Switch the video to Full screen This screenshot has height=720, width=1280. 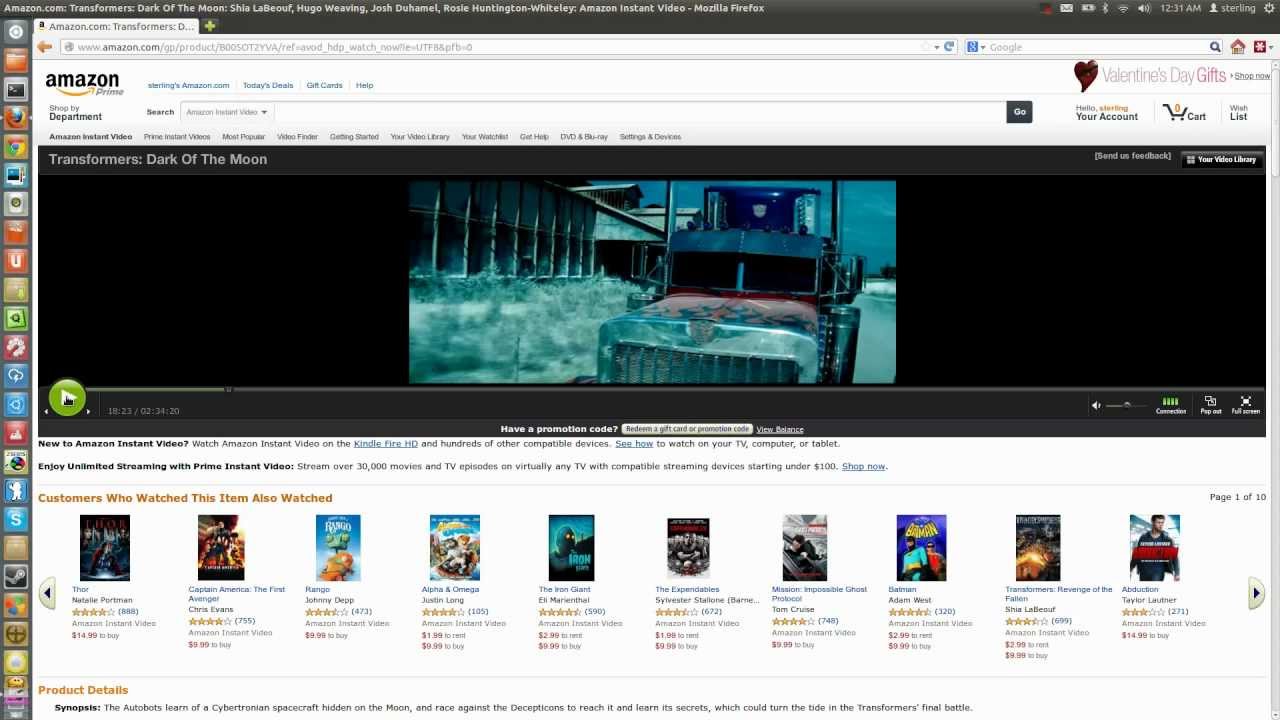1245,404
